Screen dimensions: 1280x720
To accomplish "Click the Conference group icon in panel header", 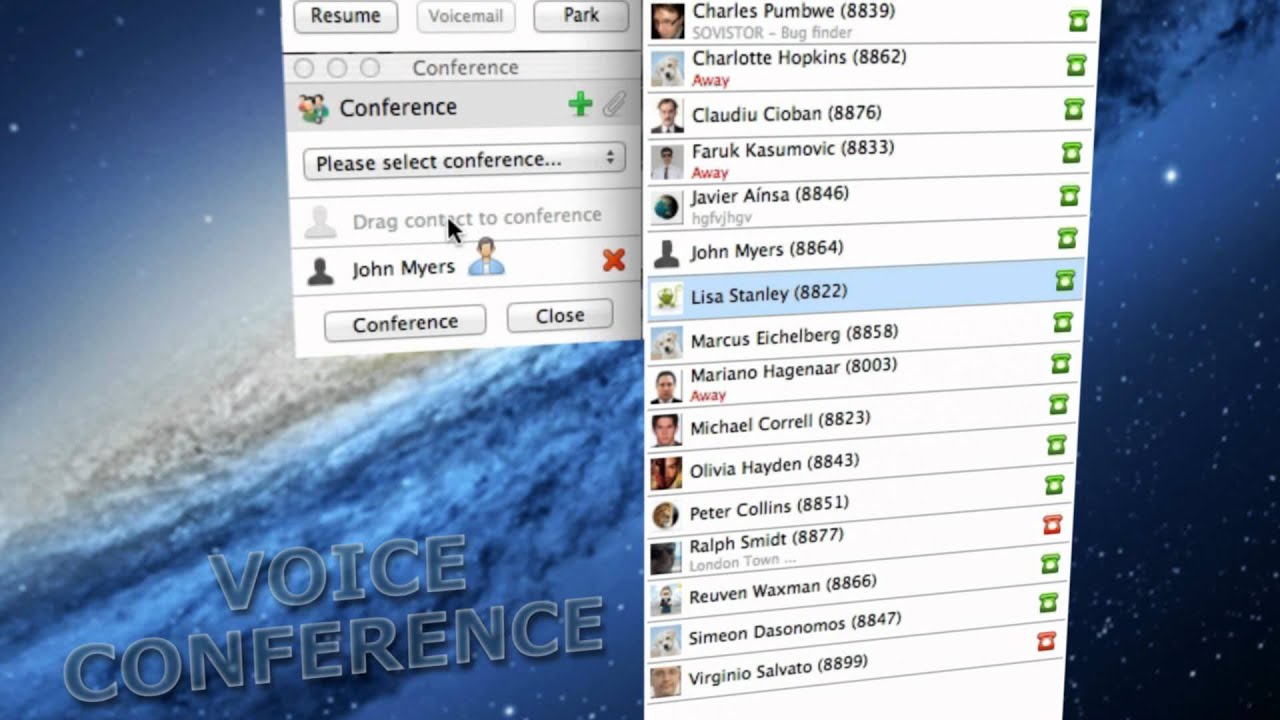I will click(x=314, y=108).
